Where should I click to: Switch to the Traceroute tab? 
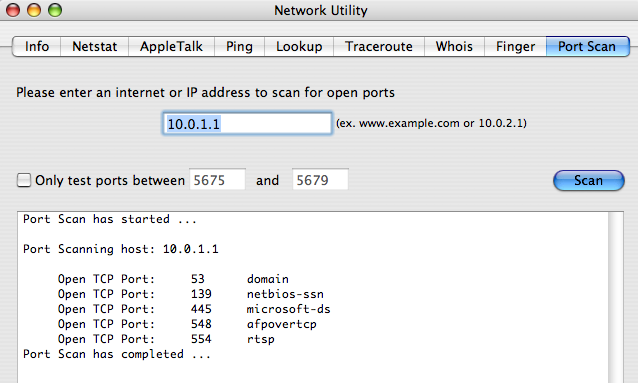tap(379, 46)
